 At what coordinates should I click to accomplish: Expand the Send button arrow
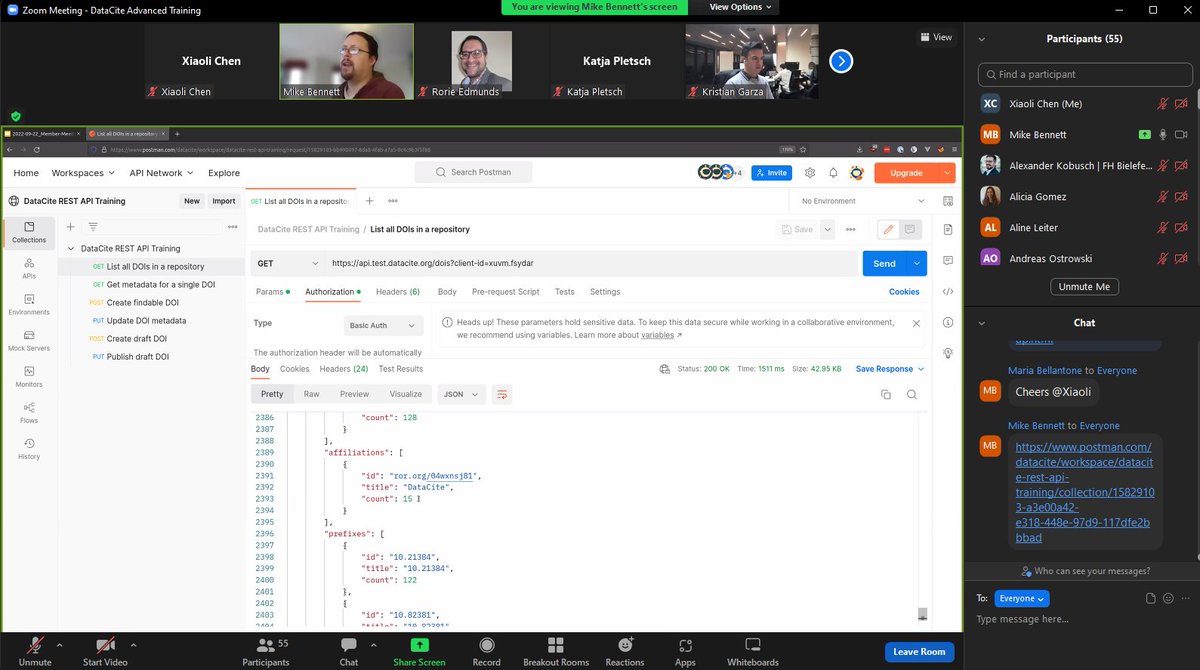[917, 263]
